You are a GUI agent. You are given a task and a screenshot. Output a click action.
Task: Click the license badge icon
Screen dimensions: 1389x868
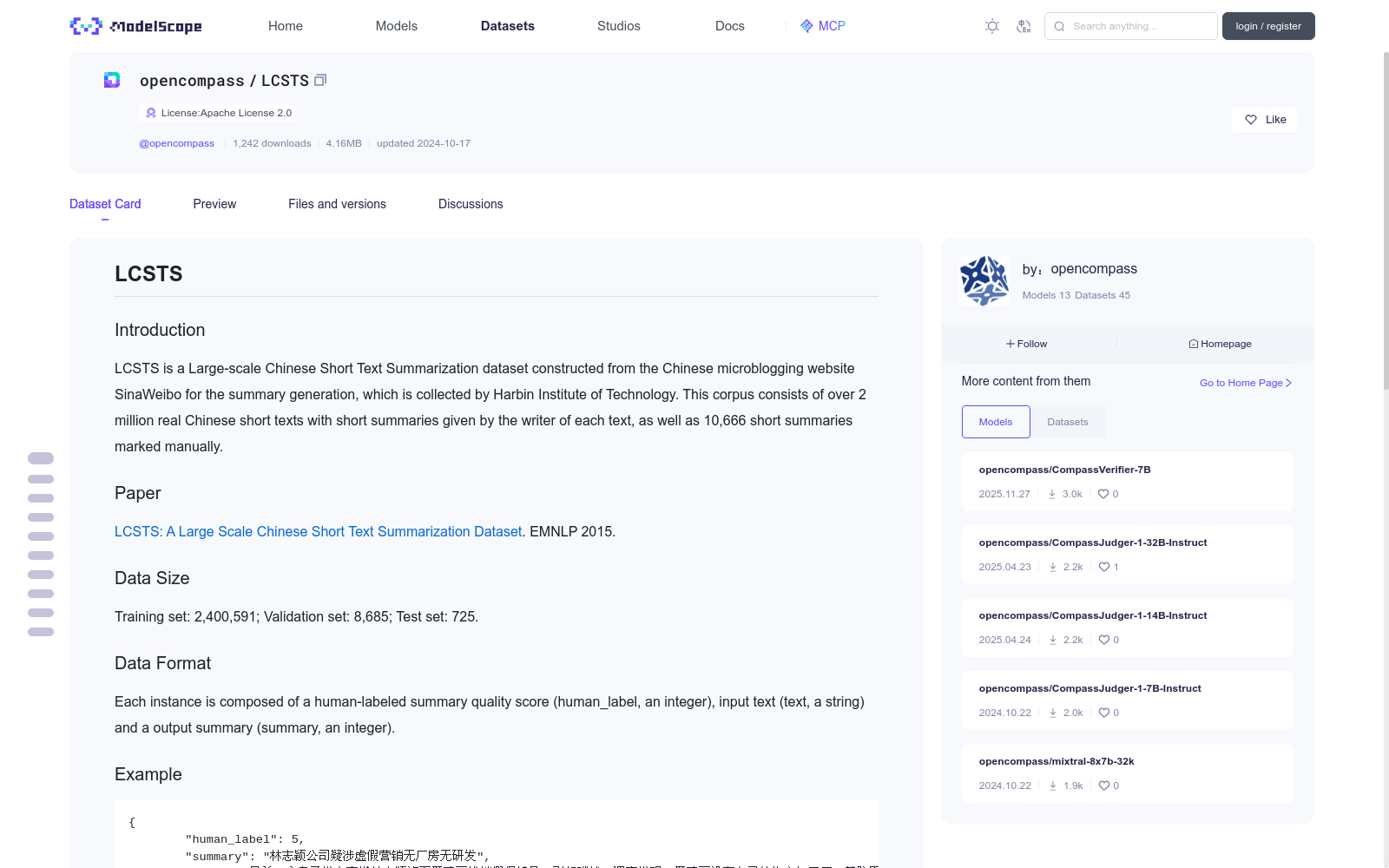pos(151,113)
